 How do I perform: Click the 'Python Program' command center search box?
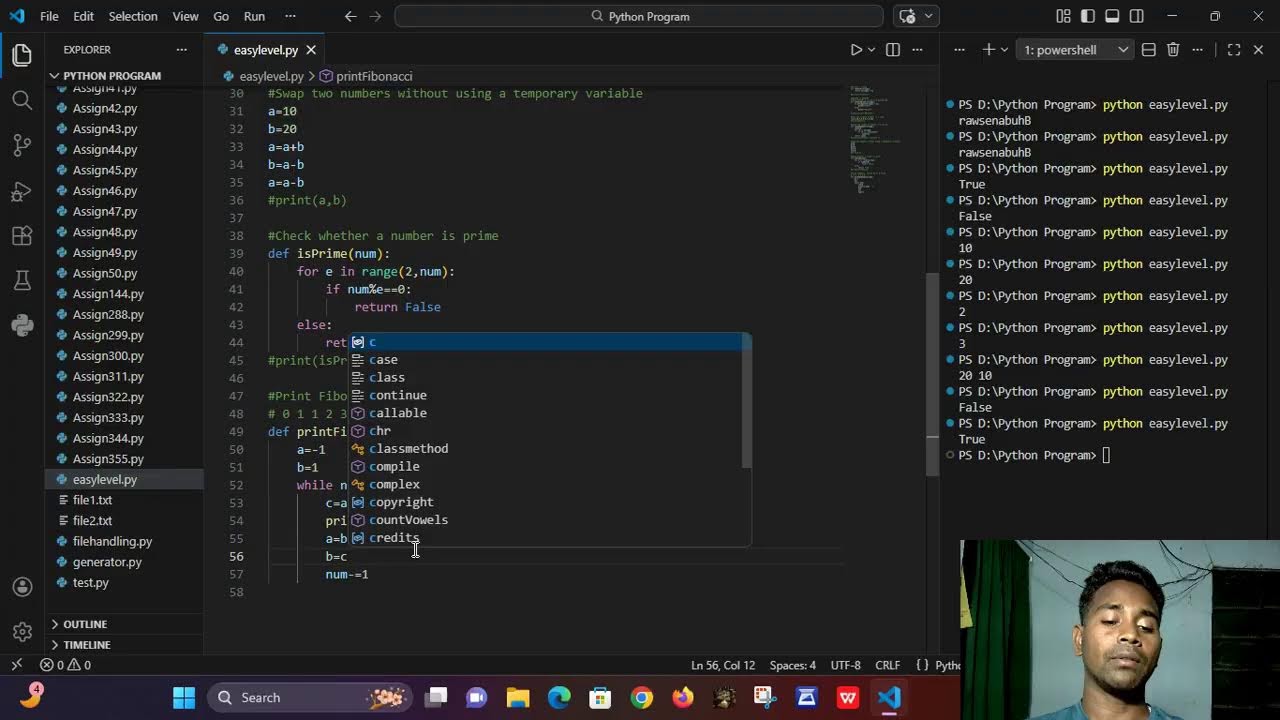pyautogui.click(x=639, y=16)
